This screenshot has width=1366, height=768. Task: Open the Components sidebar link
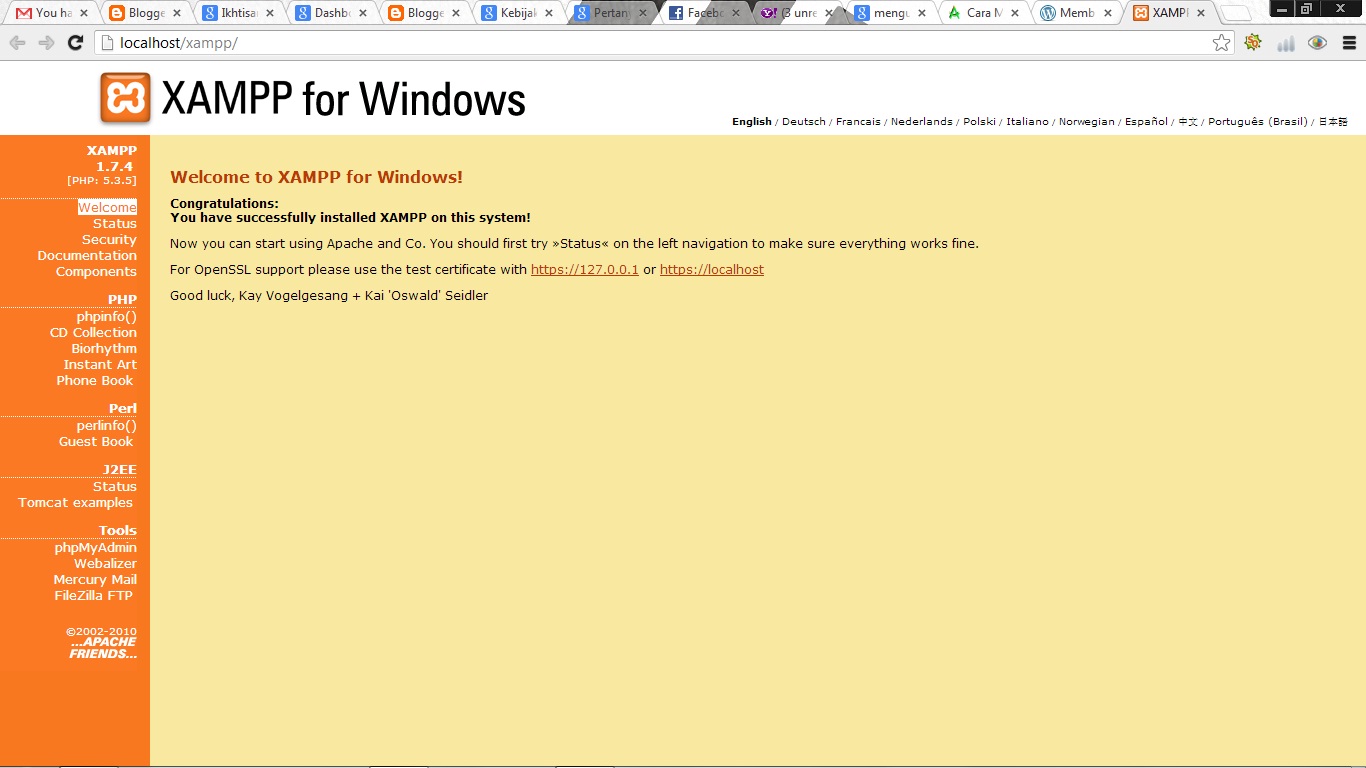click(x=96, y=271)
